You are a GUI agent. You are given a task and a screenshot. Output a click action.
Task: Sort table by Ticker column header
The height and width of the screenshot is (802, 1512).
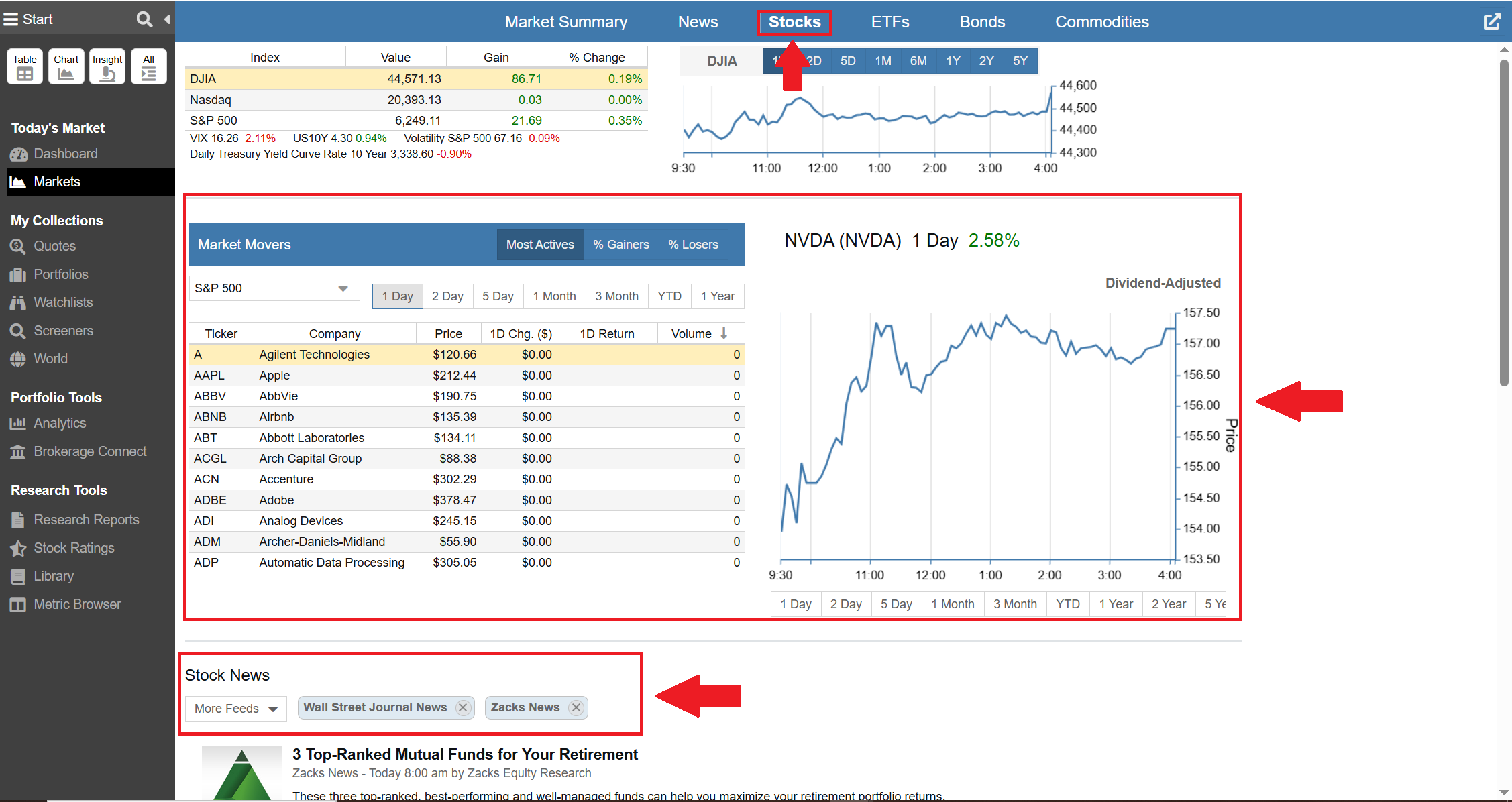click(221, 333)
